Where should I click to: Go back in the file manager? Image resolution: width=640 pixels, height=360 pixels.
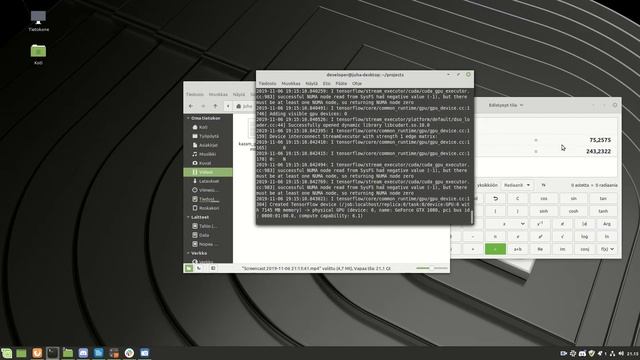191,106
